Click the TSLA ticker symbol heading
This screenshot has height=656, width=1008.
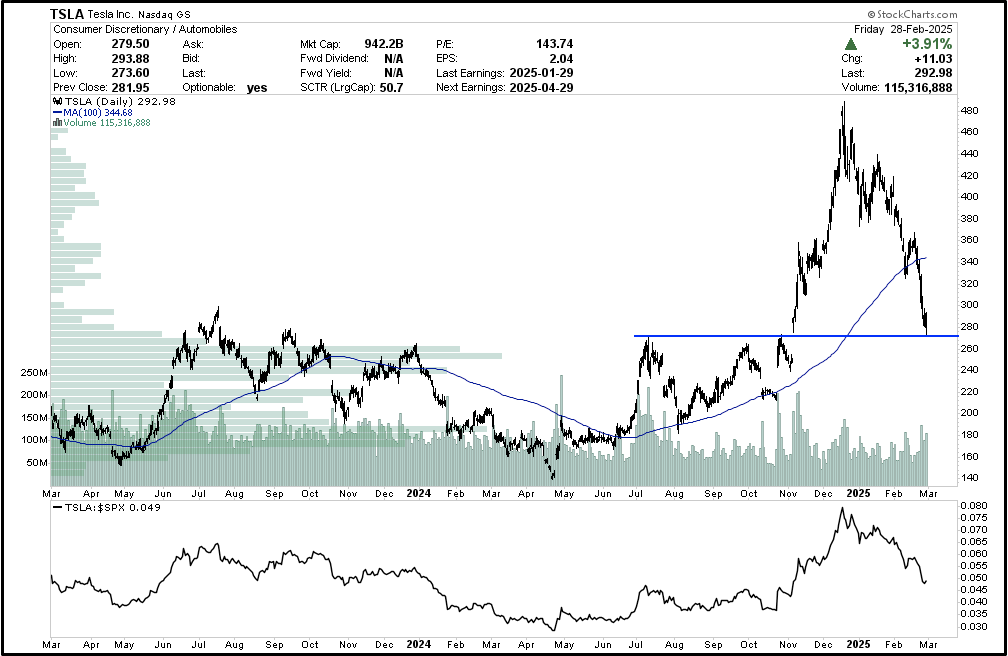(x=68, y=14)
